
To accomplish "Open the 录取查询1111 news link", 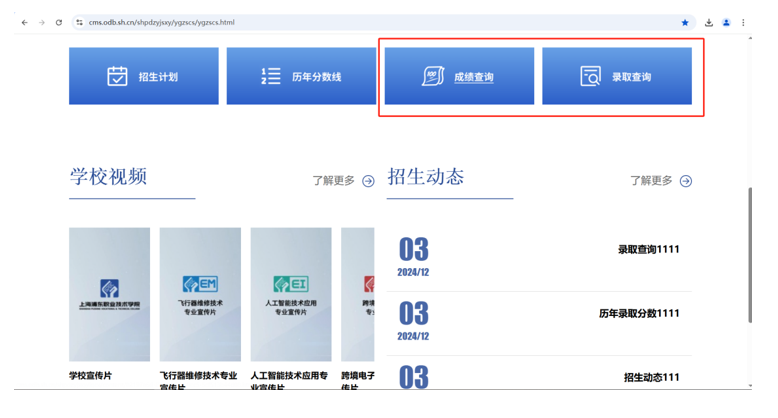I will (648, 249).
